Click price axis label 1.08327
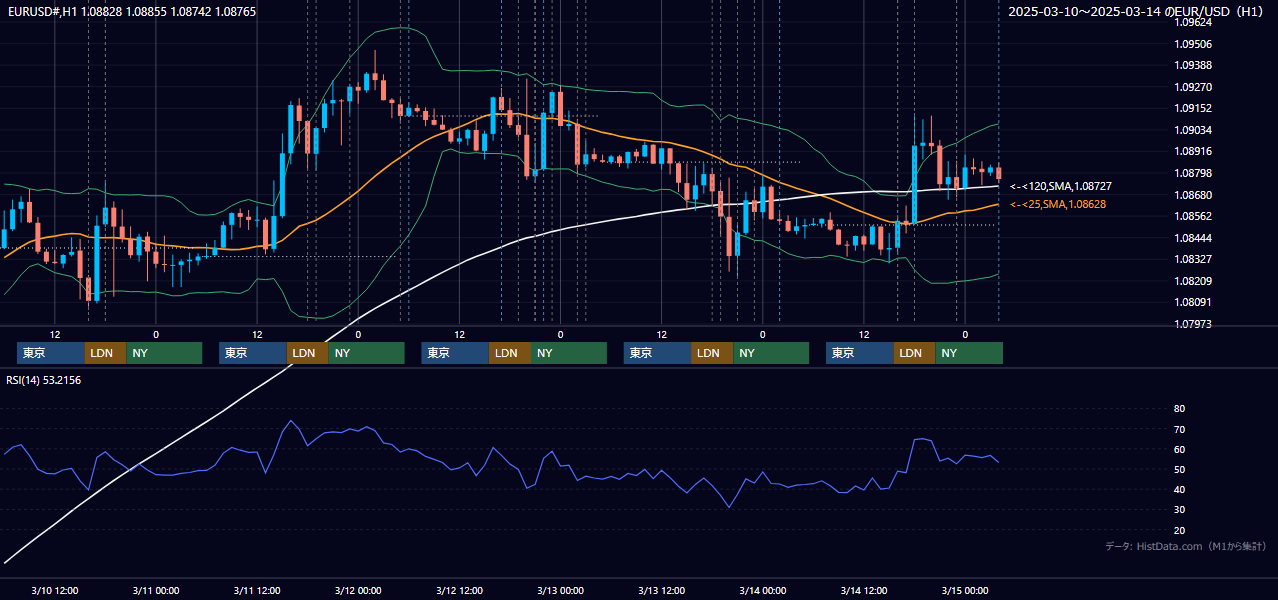Screen dimensions: 1278x600 pos(1192,259)
